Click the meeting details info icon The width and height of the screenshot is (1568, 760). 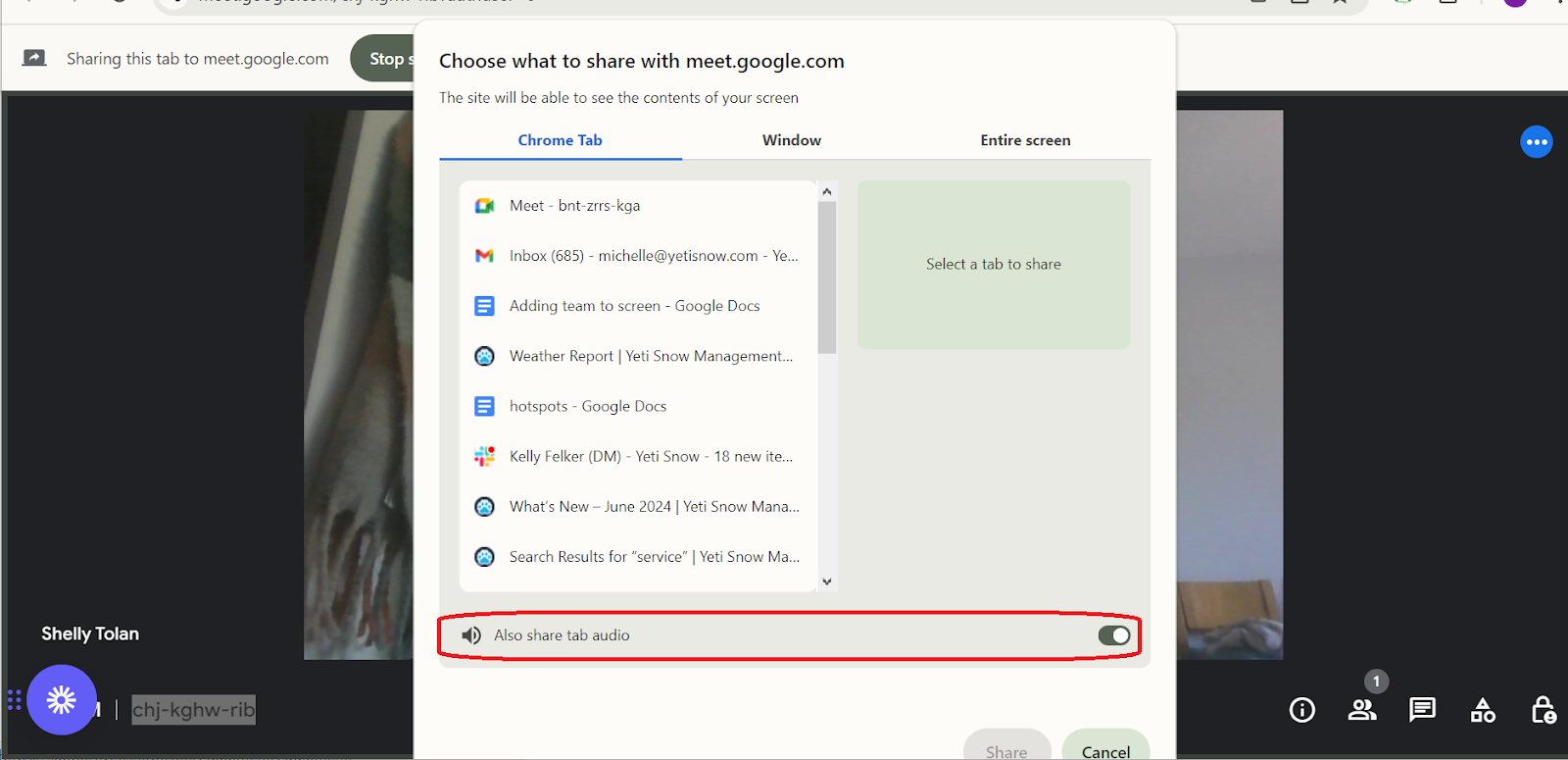[1301, 710]
